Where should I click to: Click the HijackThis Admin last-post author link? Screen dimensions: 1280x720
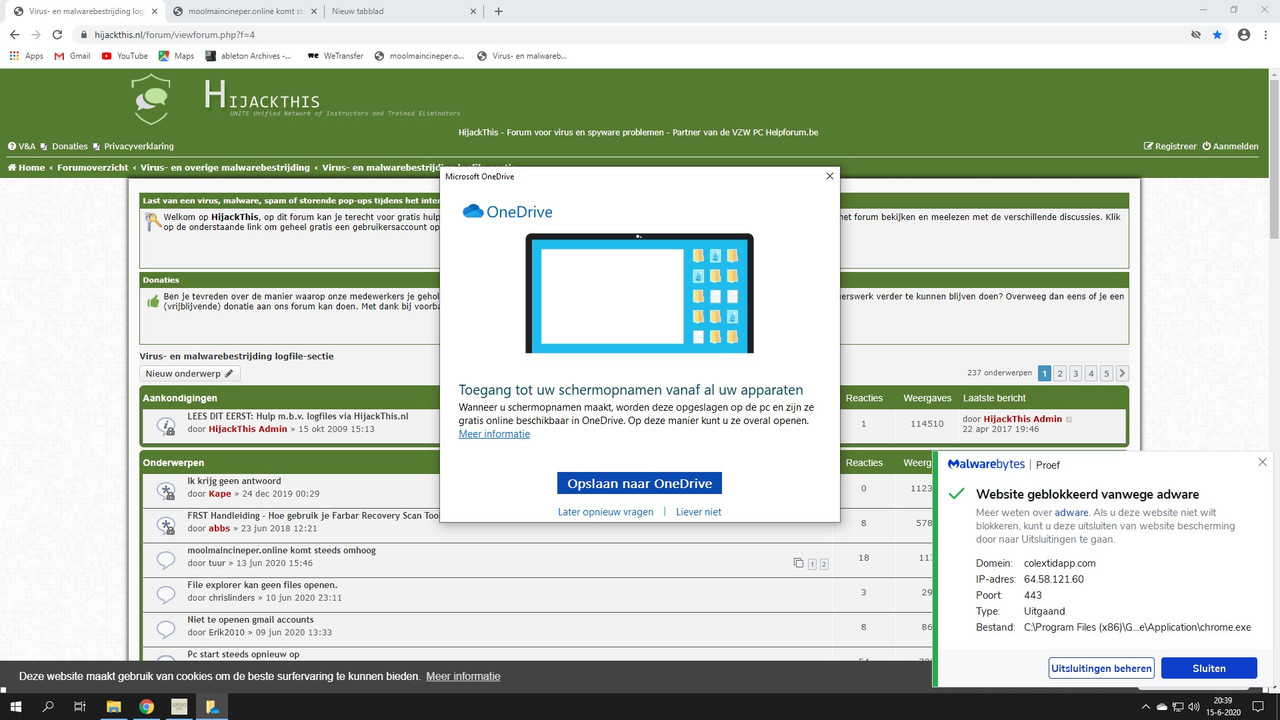pos(1022,419)
